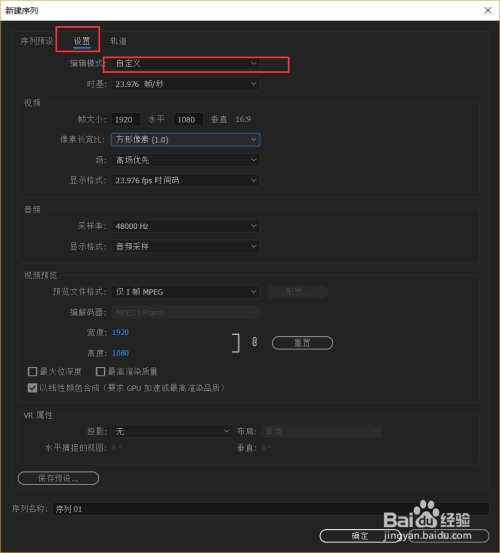Switch to the 轨道 tab
Viewport: 500px width, 553px height.
point(118,41)
